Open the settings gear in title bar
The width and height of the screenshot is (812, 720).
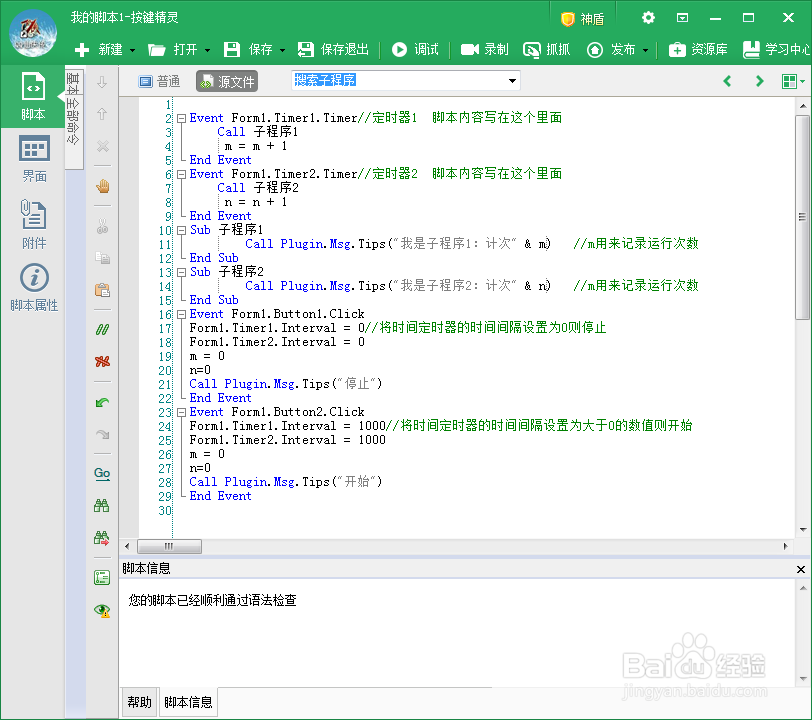coord(648,18)
